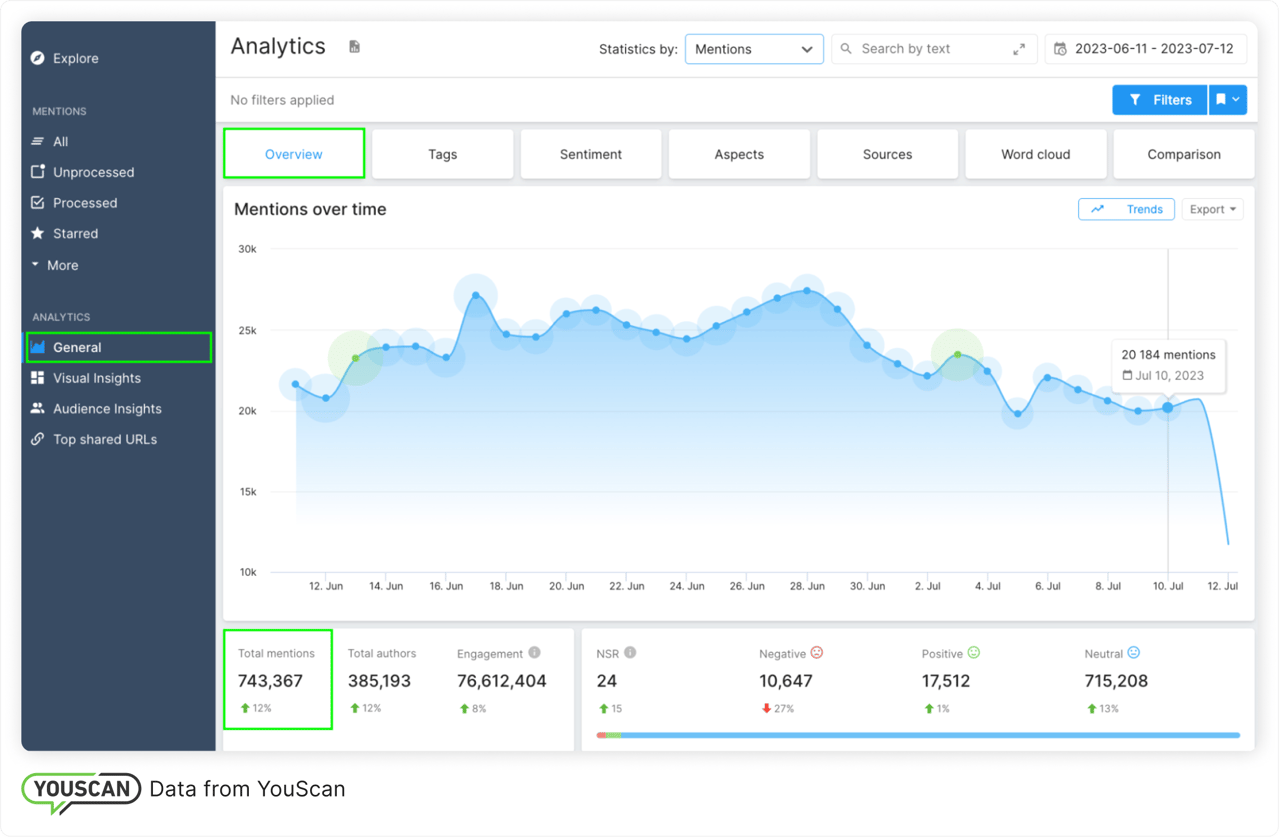Open Top shared URLs link
Screen dimensions: 1280x837
[104, 439]
